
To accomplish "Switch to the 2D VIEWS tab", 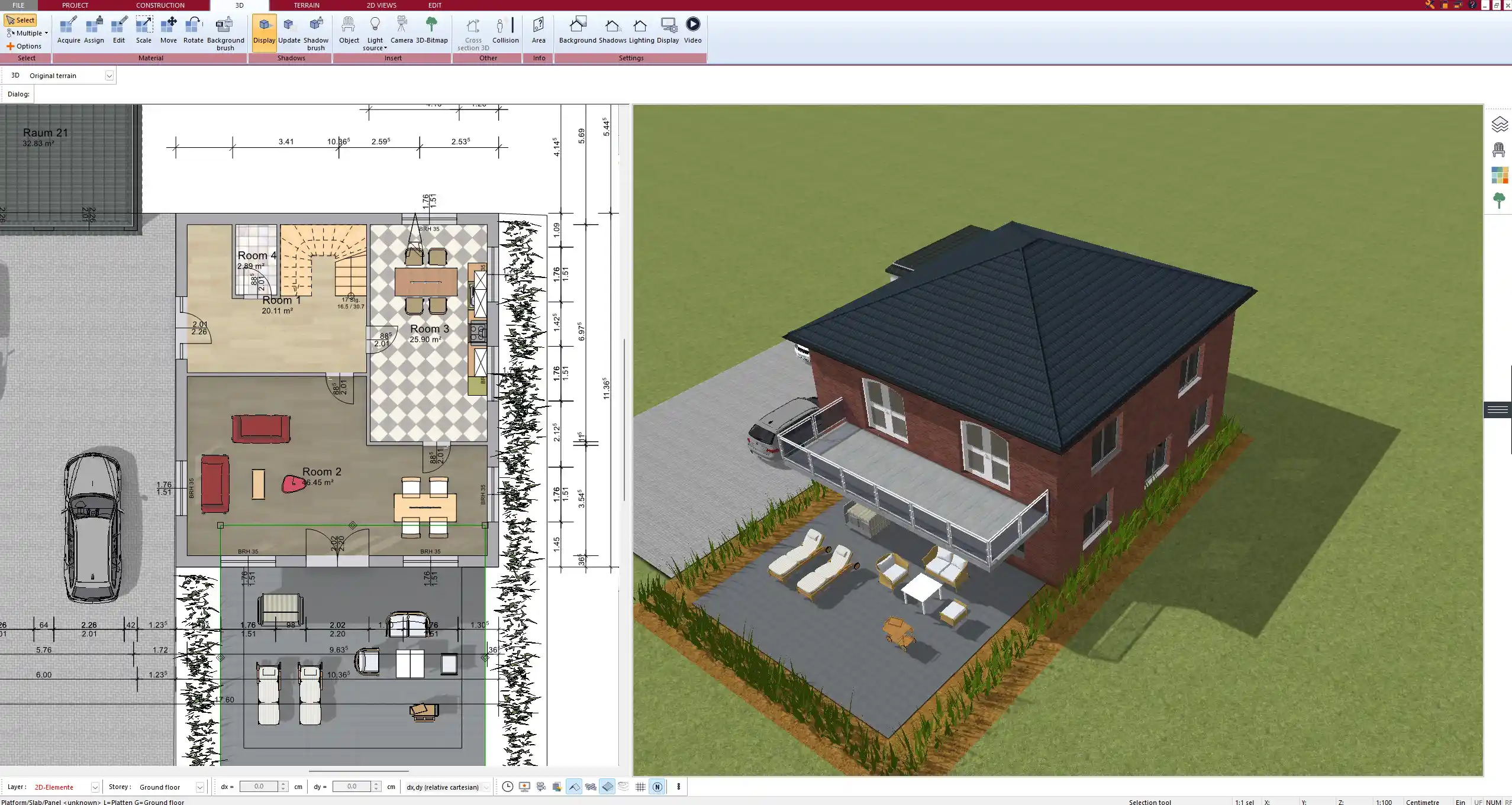I will point(381,5).
